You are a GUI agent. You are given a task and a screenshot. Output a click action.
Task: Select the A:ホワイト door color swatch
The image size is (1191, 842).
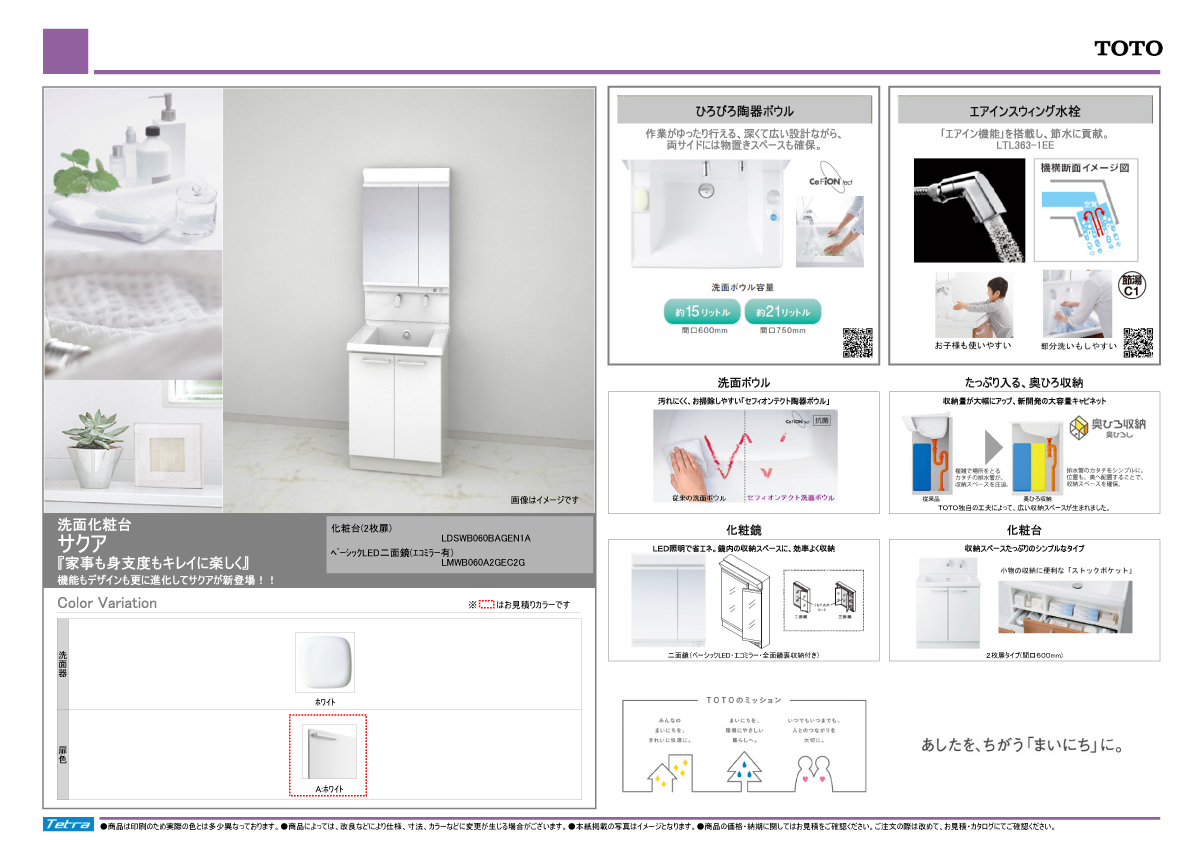pyautogui.click(x=329, y=752)
